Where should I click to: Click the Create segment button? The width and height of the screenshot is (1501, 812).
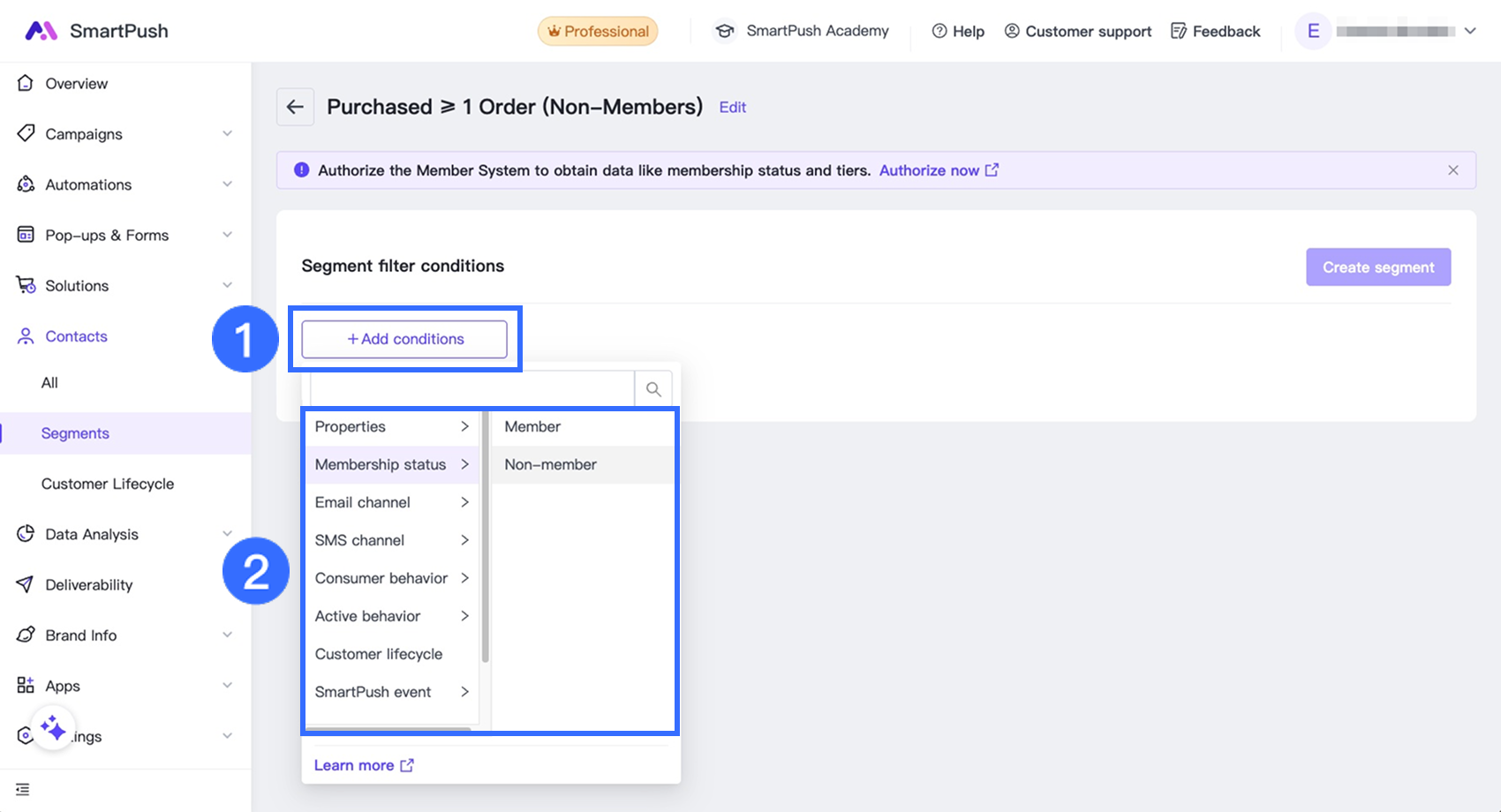click(1377, 267)
